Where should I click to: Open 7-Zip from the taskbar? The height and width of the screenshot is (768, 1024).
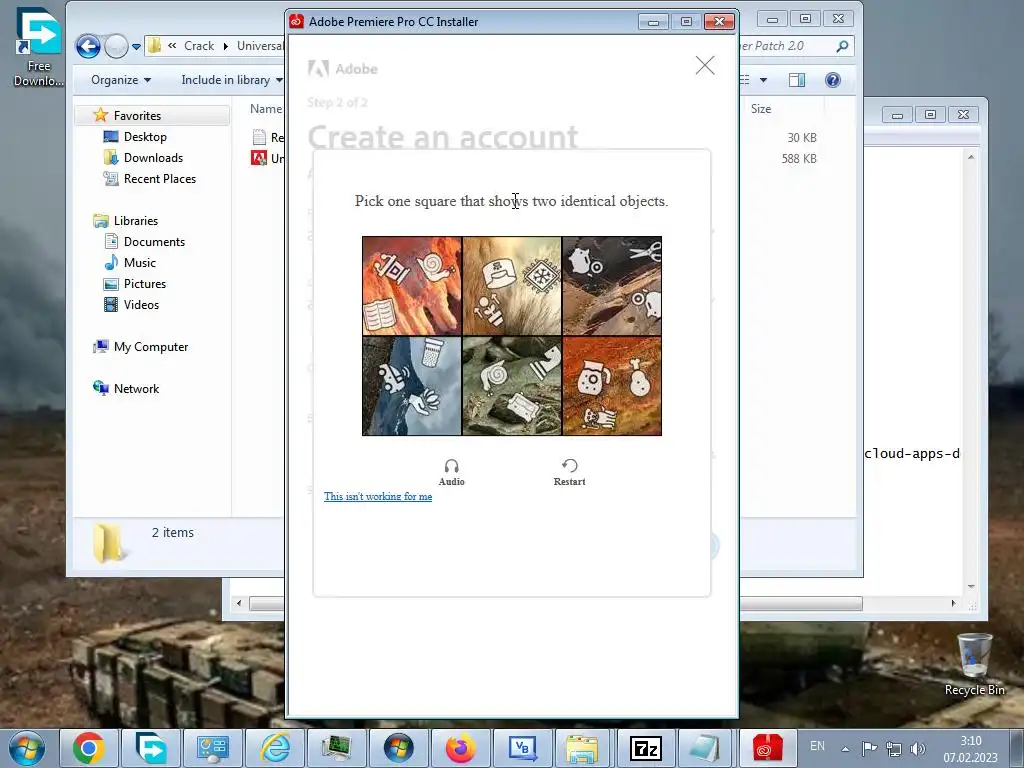[x=646, y=748]
